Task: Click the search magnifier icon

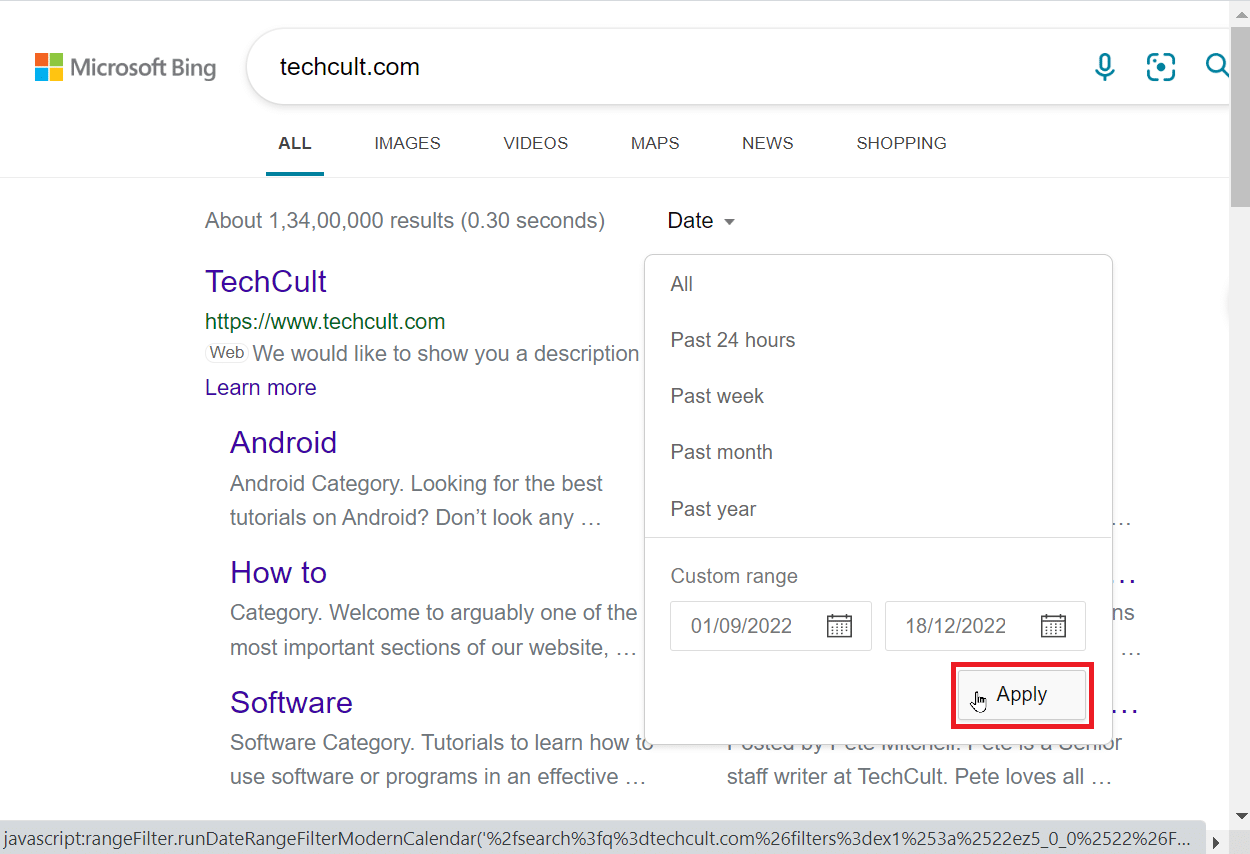Action: [1217, 67]
